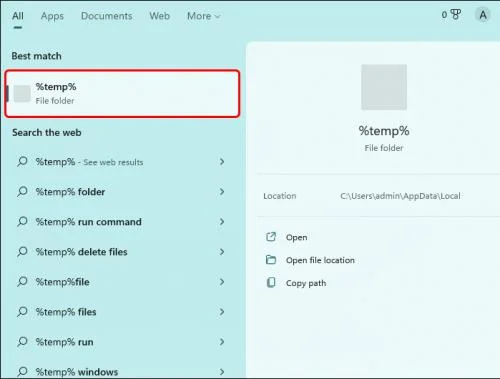Choose Copy path
The width and height of the screenshot is (500, 379).
[x=306, y=283]
